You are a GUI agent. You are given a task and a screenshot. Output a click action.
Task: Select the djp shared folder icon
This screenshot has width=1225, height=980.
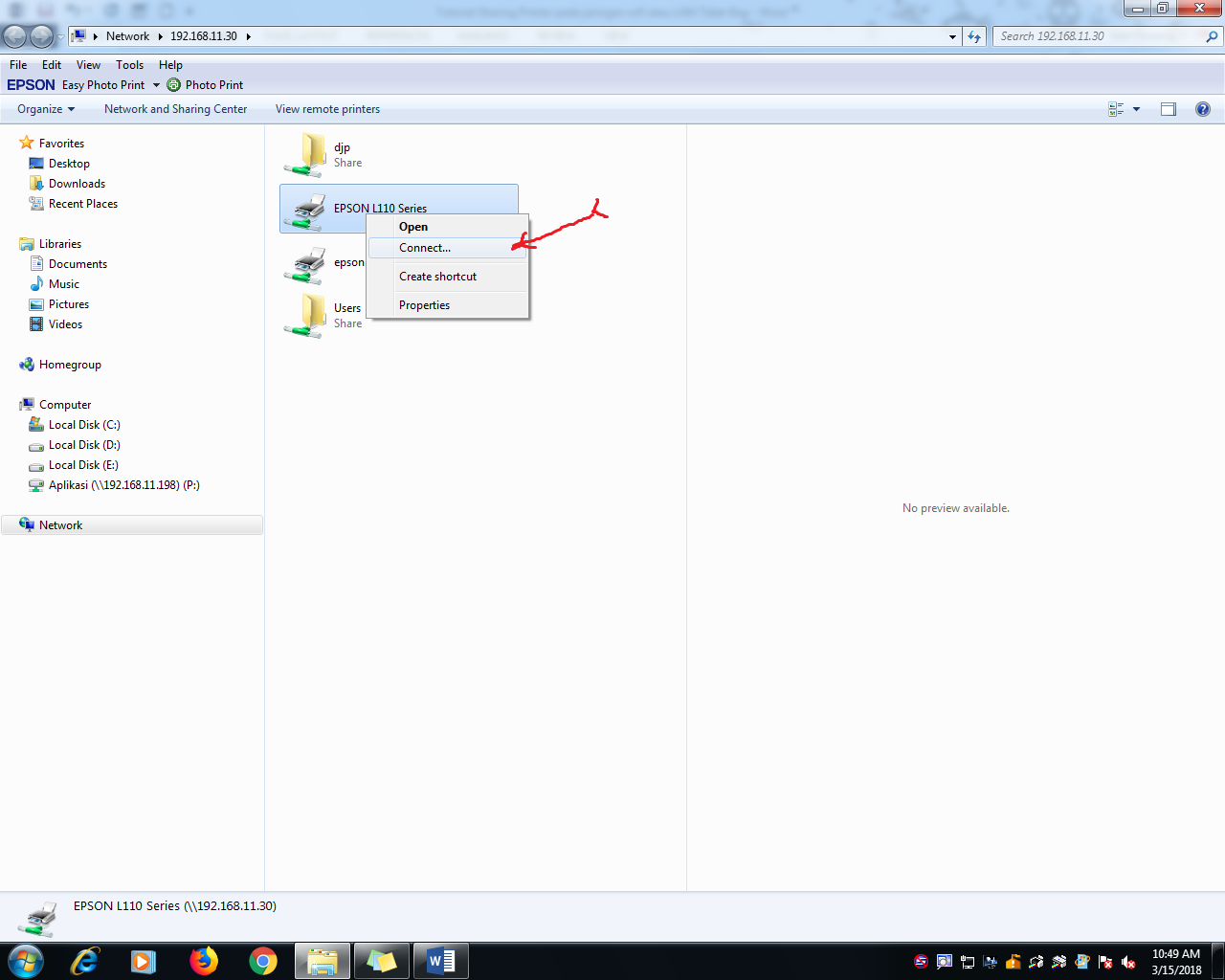305,155
